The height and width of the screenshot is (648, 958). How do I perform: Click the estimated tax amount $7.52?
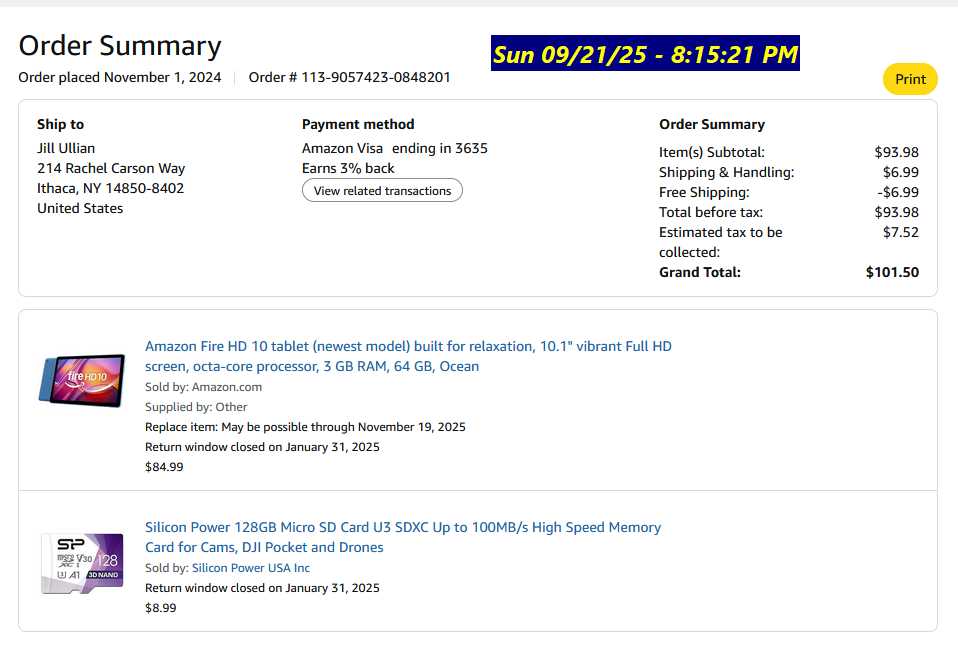pos(902,232)
